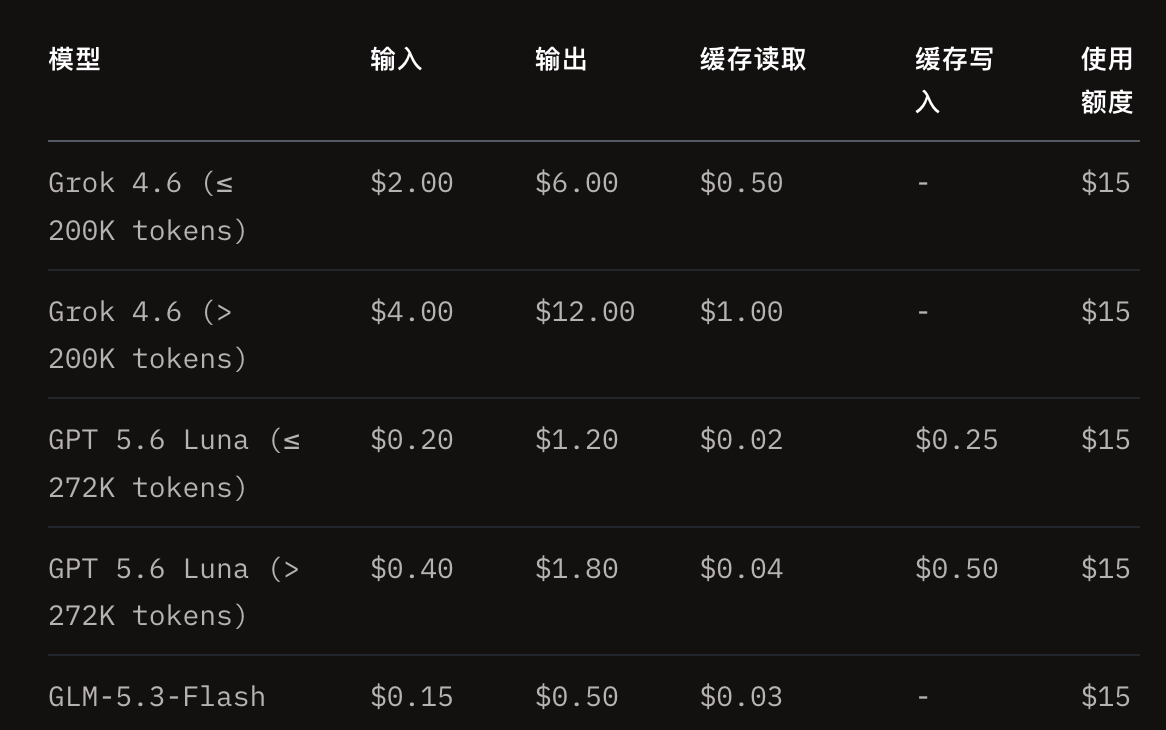The width and height of the screenshot is (1166, 730).
Task: Click the 模型 column header
Action: pos(74,59)
